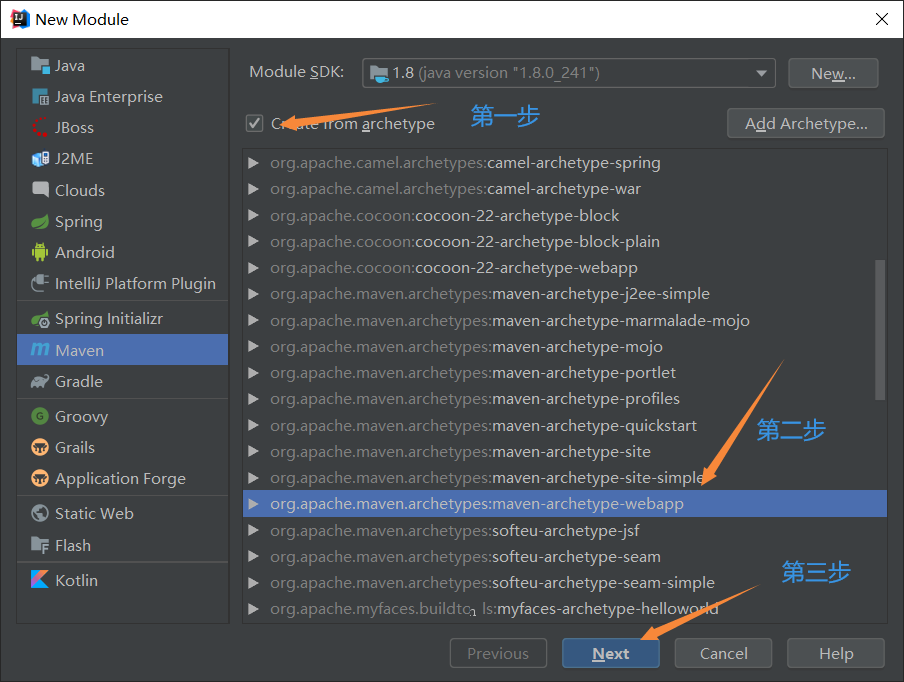Select maven-archetype-profiles archetype
Screen dimensions: 904x682
(564, 399)
